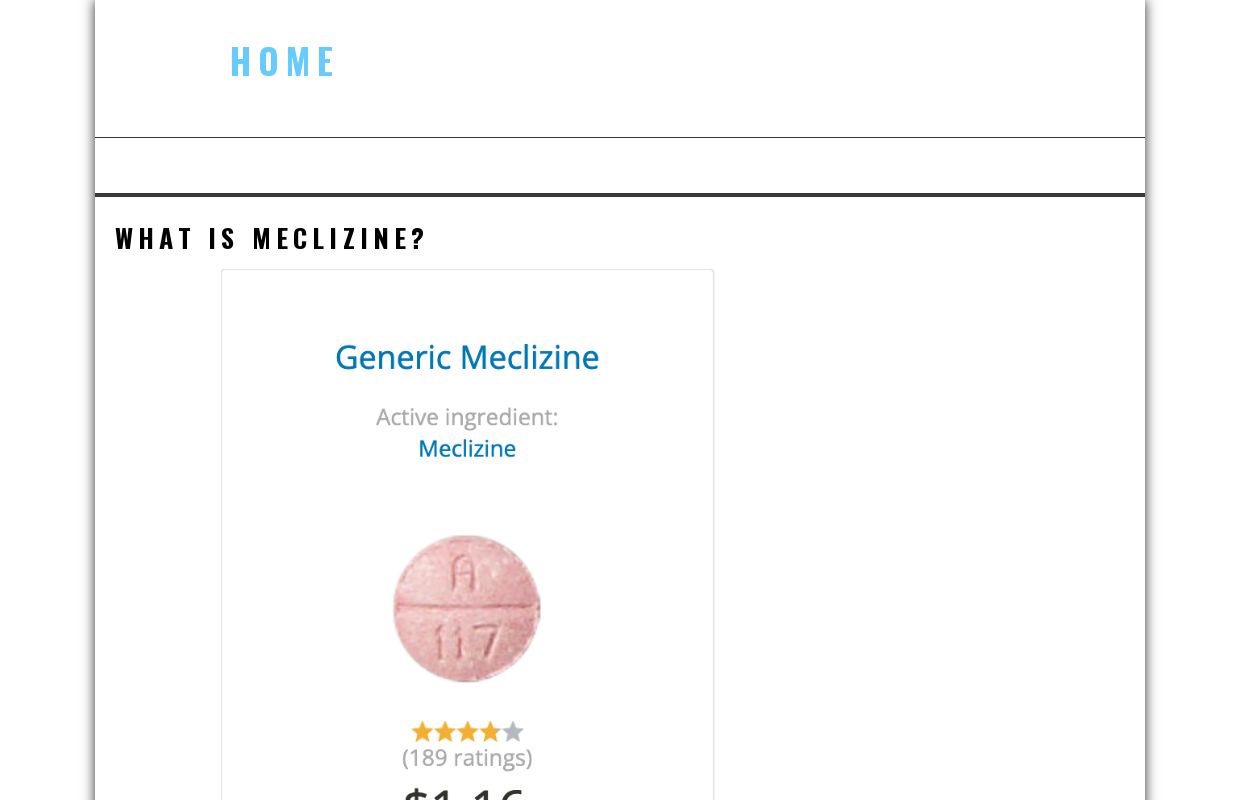1240x800 pixels.
Task: Click the Meclizine active ingredient link
Action: tap(467, 448)
